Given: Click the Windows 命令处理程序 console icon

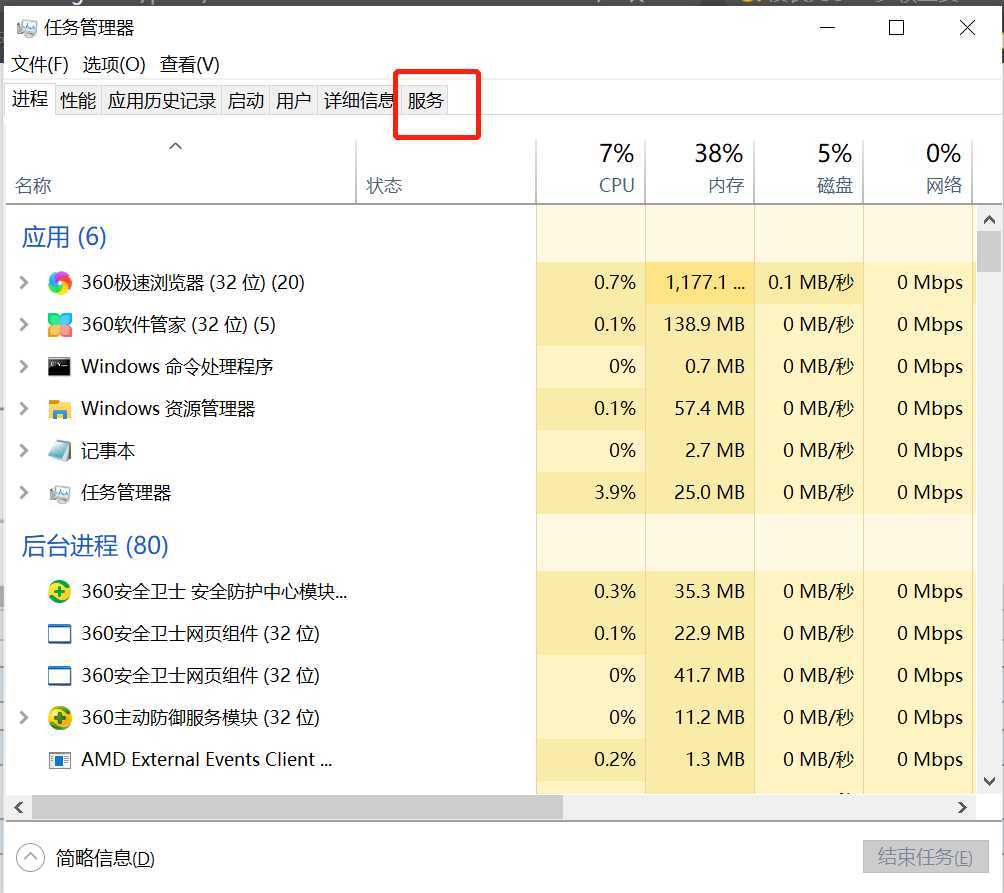Looking at the screenshot, I should tap(60, 367).
